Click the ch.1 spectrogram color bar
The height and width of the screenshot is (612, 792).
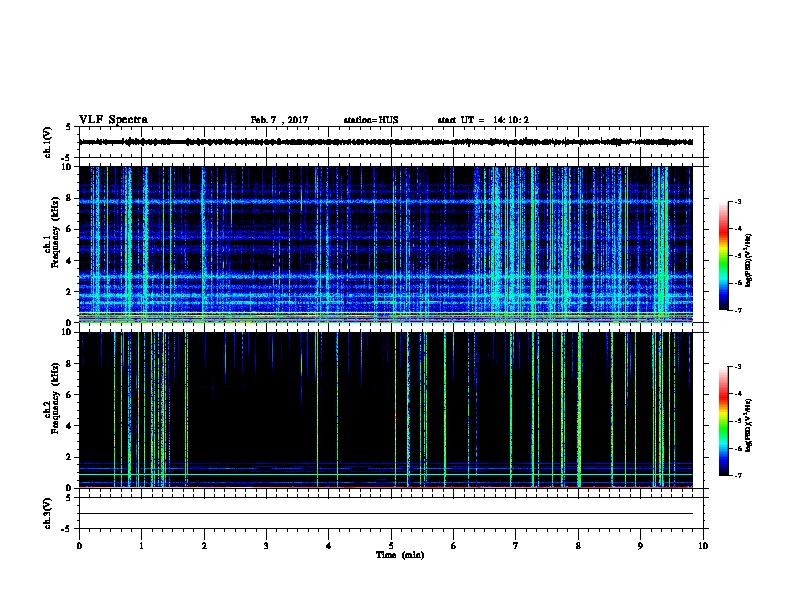723,256
